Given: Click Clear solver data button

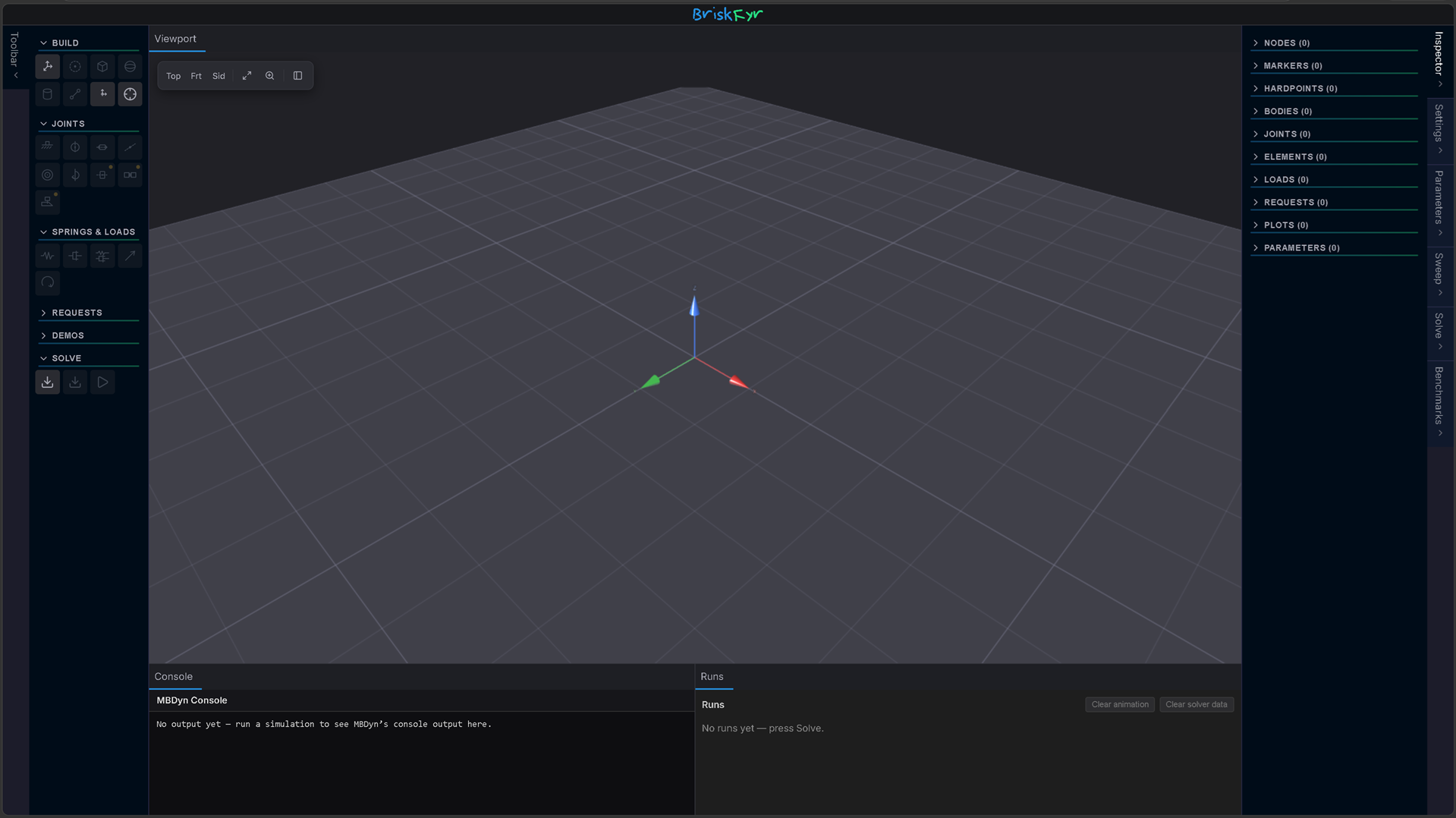Looking at the screenshot, I should click(1197, 705).
